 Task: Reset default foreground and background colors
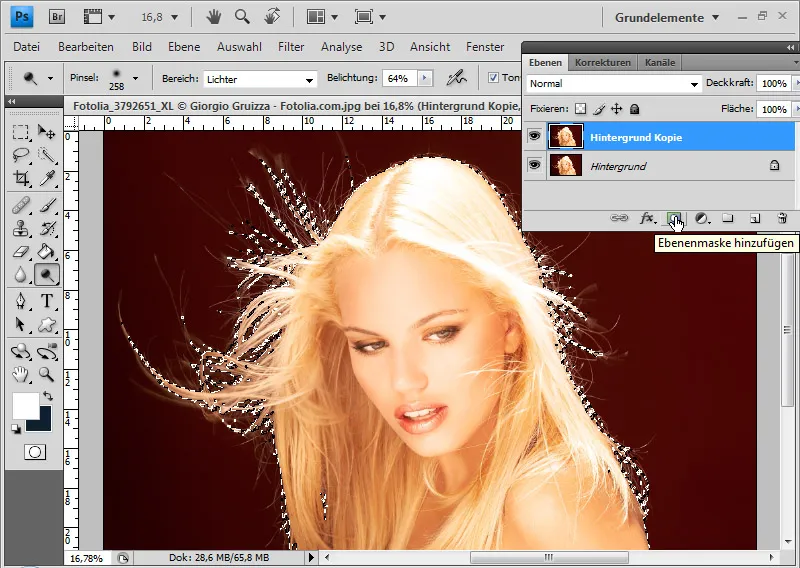[16, 429]
